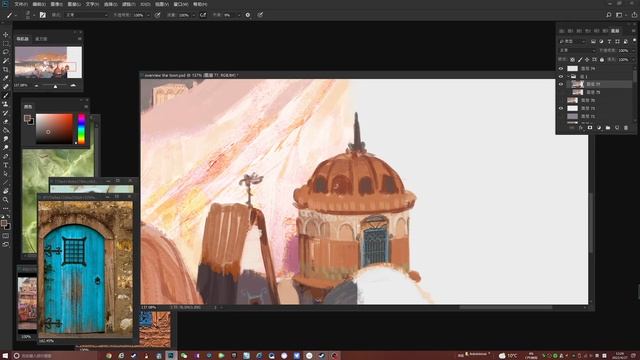Image resolution: width=640 pixels, height=360 pixels.
Task: Select the Eraser tool
Action: pos(6,122)
